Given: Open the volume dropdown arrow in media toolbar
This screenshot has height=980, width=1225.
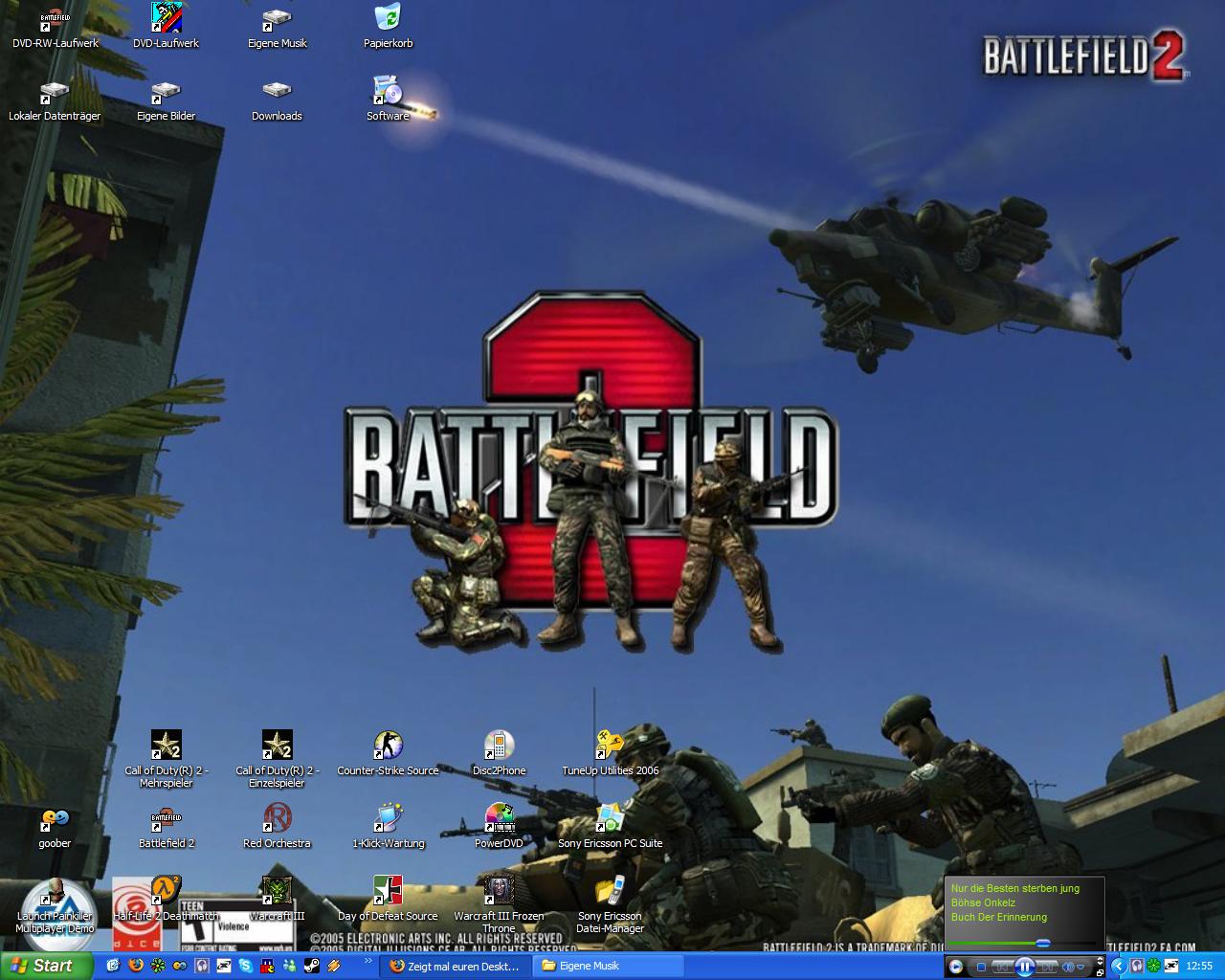Looking at the screenshot, I should (1080, 968).
